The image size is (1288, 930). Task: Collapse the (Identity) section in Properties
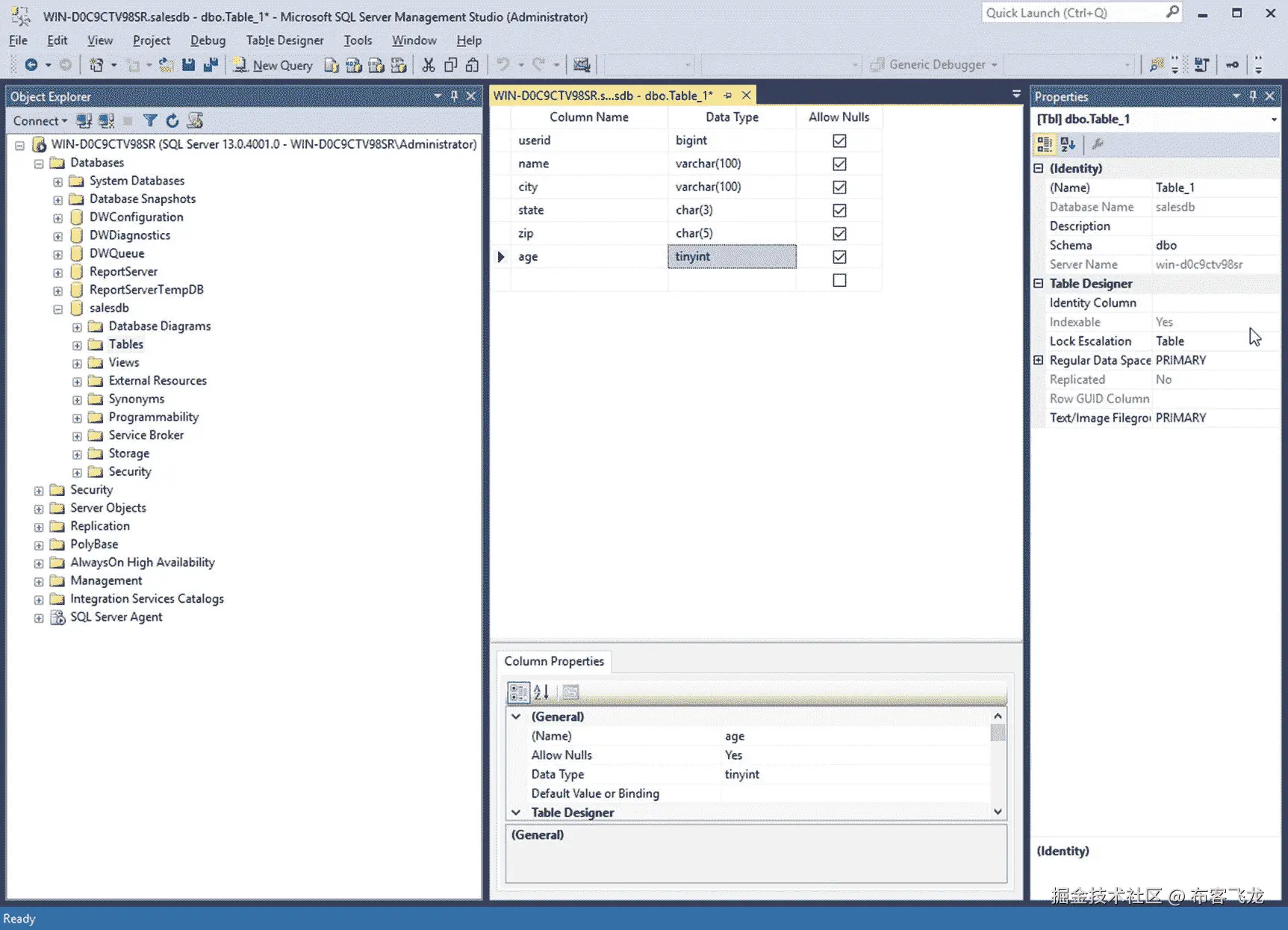[x=1039, y=169]
